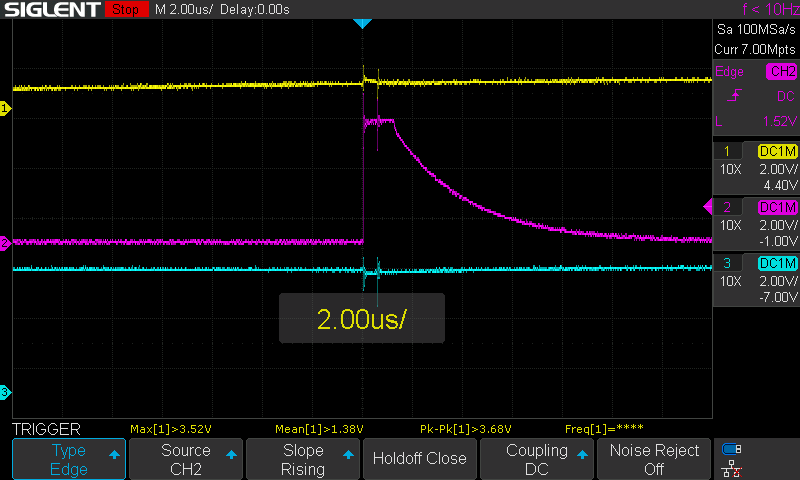Select the Holdoff Close button
Image resolution: width=800 pixels, height=480 pixels.
coord(419,459)
